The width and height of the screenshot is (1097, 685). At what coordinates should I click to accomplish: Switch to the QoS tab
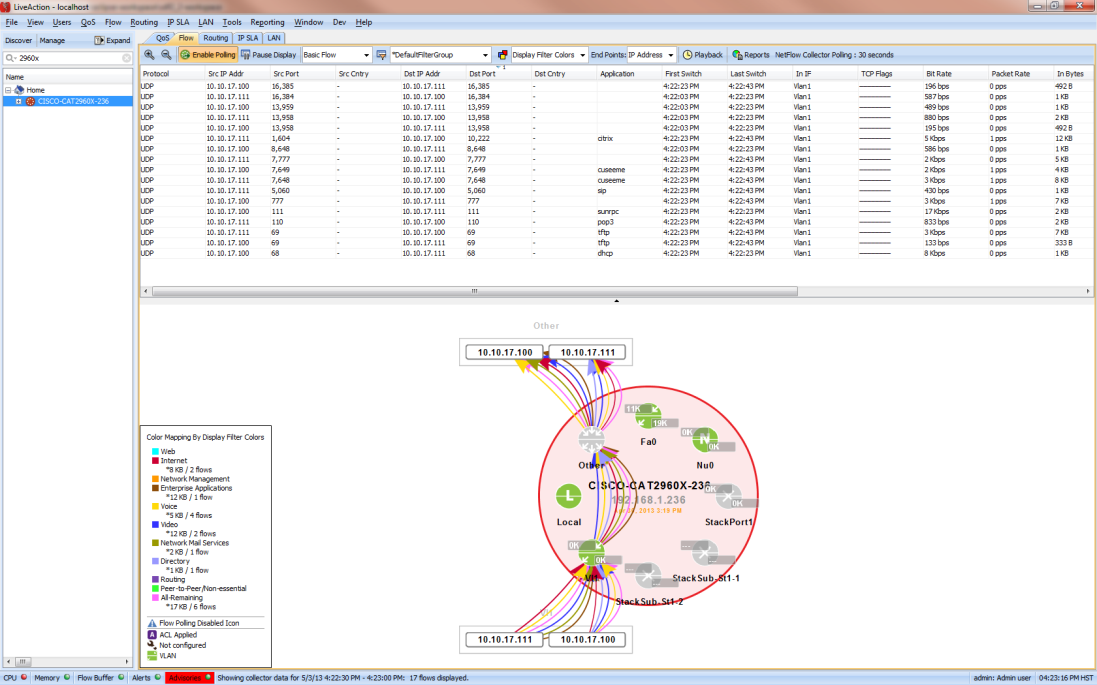pos(162,38)
